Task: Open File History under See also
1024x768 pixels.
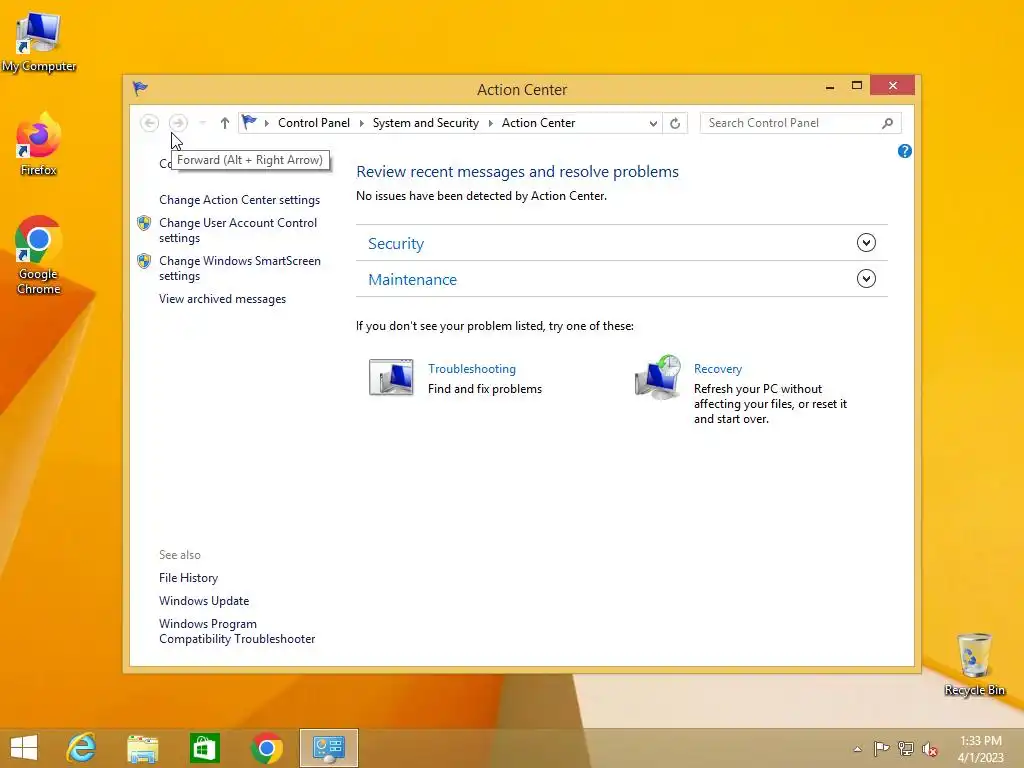Action: point(188,578)
